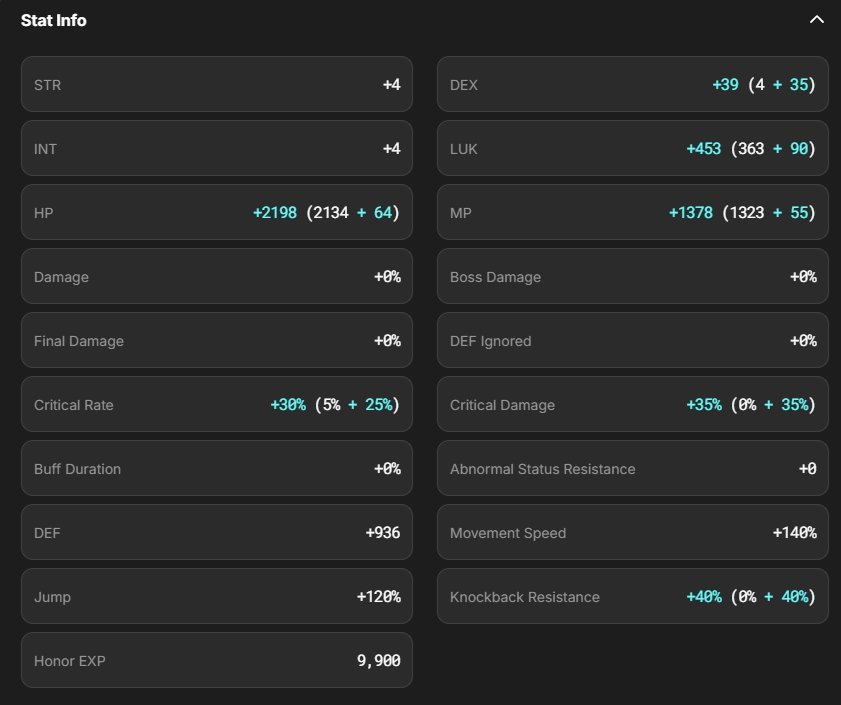Open the HP stat row
Screen dimensions: 841x705
pyautogui.click(x=216, y=213)
